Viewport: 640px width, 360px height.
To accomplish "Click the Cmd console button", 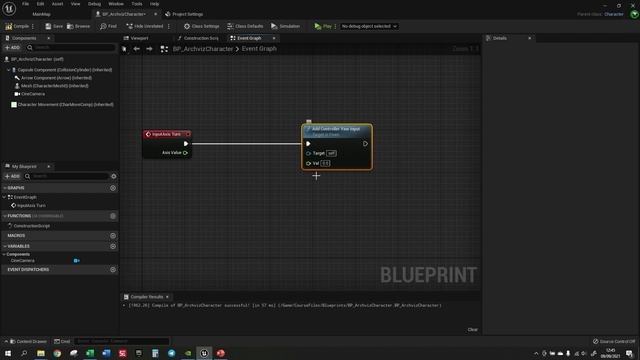I will coord(62,341).
